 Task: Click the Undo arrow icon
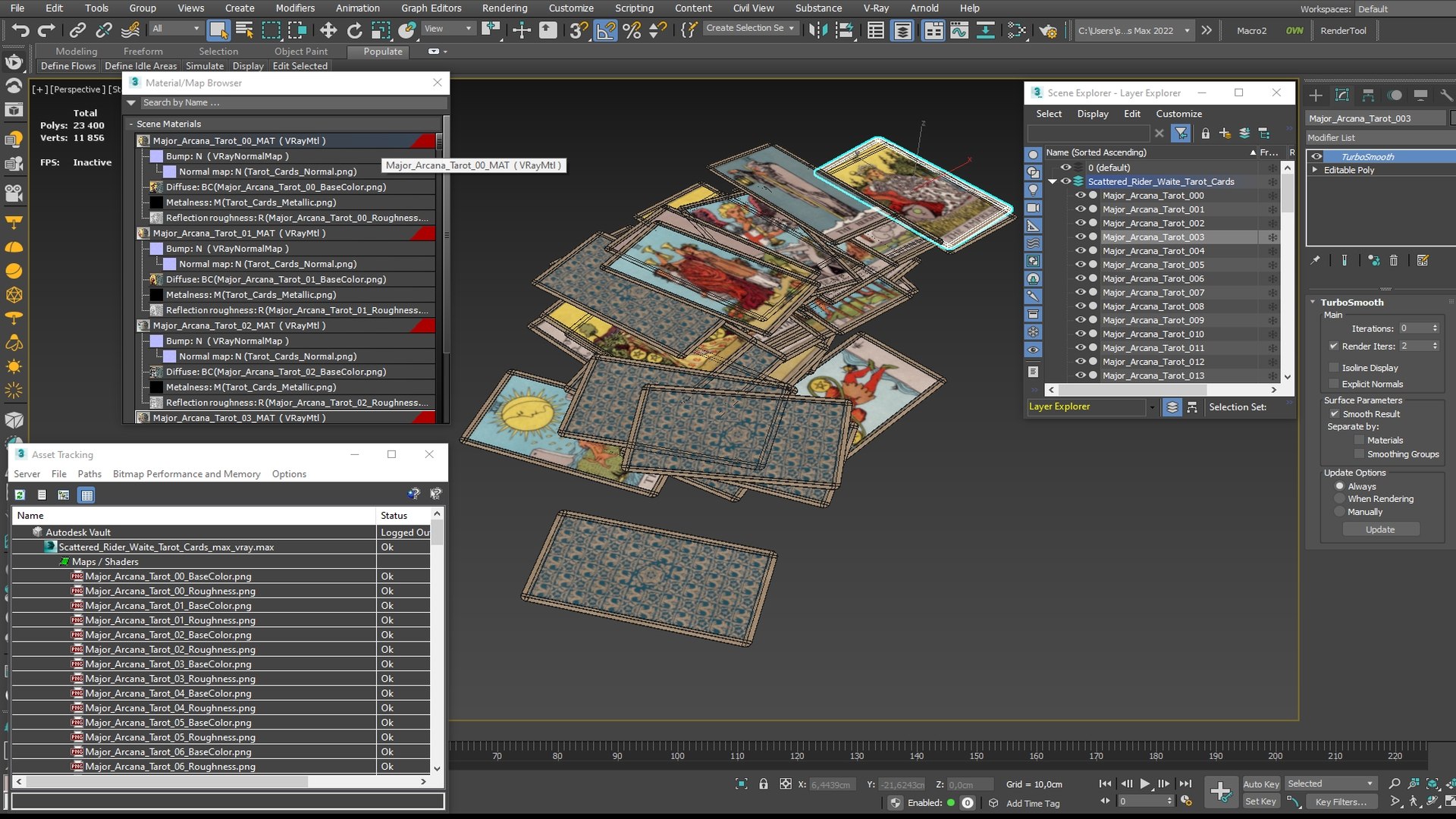(20, 30)
